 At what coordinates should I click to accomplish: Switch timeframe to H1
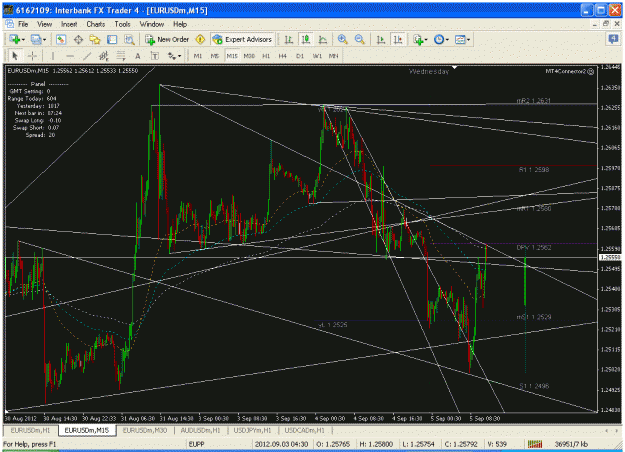(x=266, y=56)
